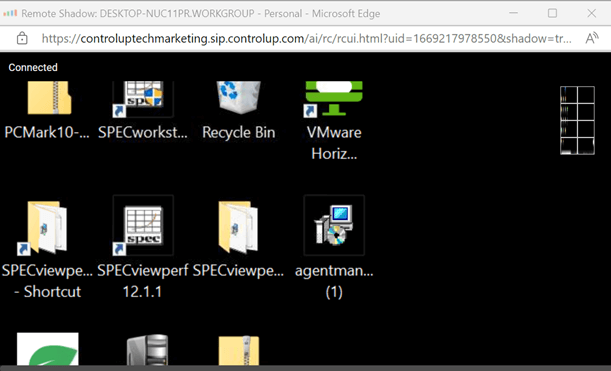
Task: Minimize the Remote Shadow window
Action: pos(514,13)
